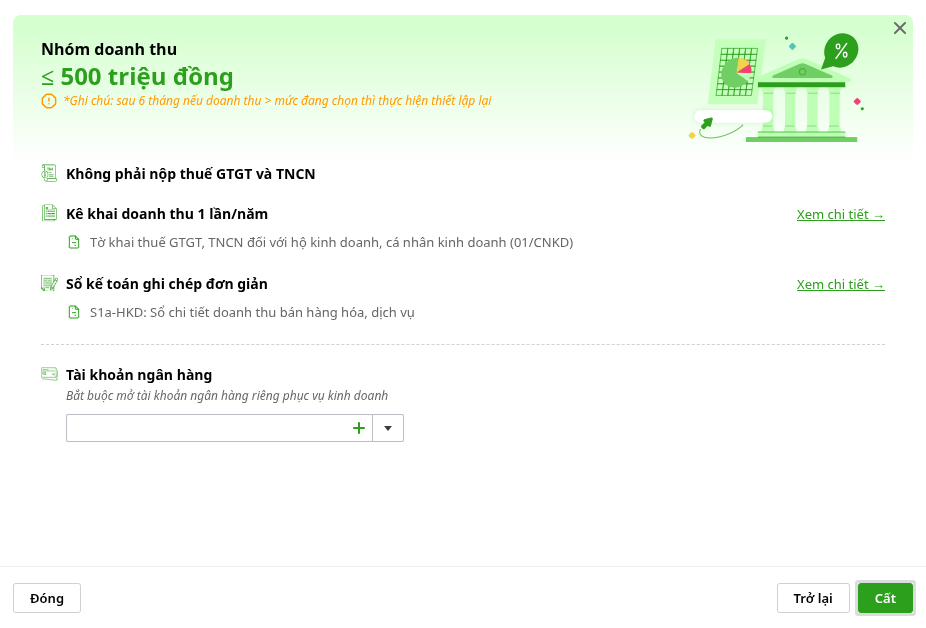
Task: Click the 01/CNKD tax form file icon
Action: point(74,242)
